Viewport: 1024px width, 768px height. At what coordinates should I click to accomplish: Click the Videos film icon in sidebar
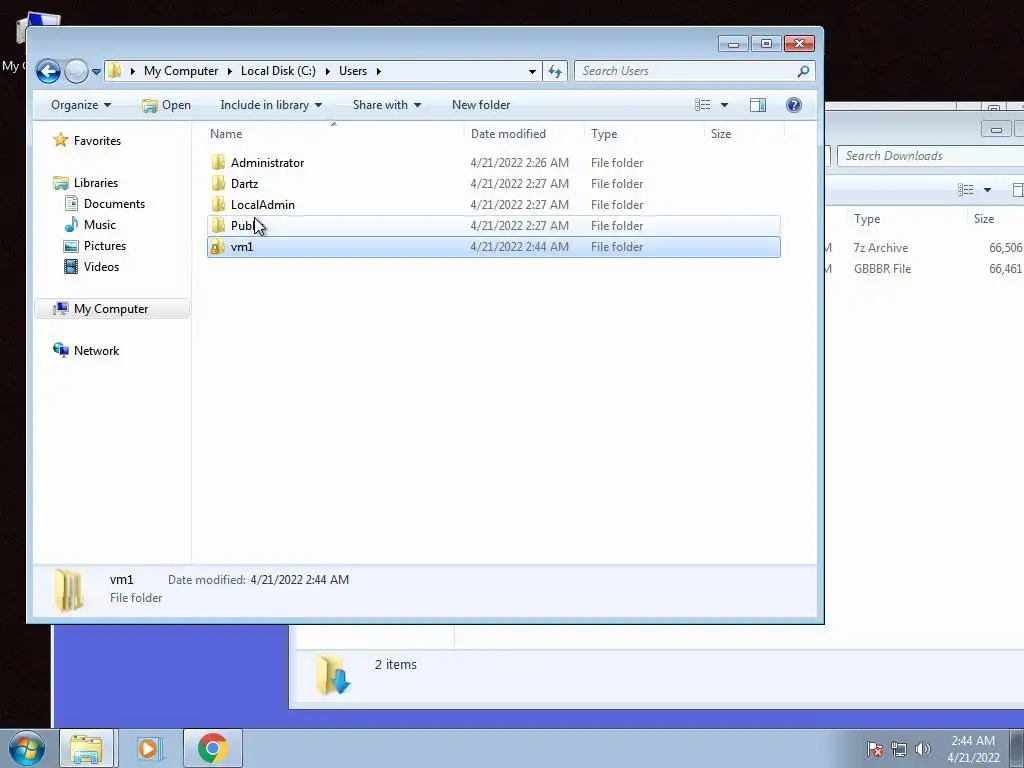[x=71, y=266]
